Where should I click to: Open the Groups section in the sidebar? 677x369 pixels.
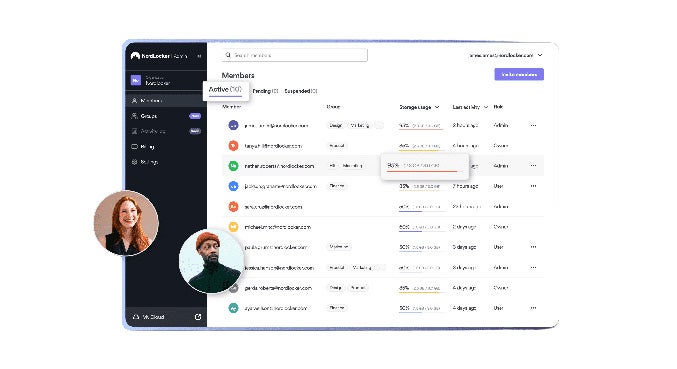pos(166,116)
